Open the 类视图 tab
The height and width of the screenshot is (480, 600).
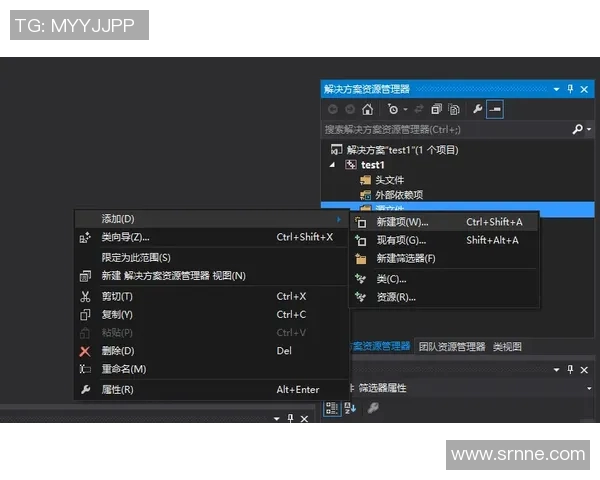(x=507, y=346)
